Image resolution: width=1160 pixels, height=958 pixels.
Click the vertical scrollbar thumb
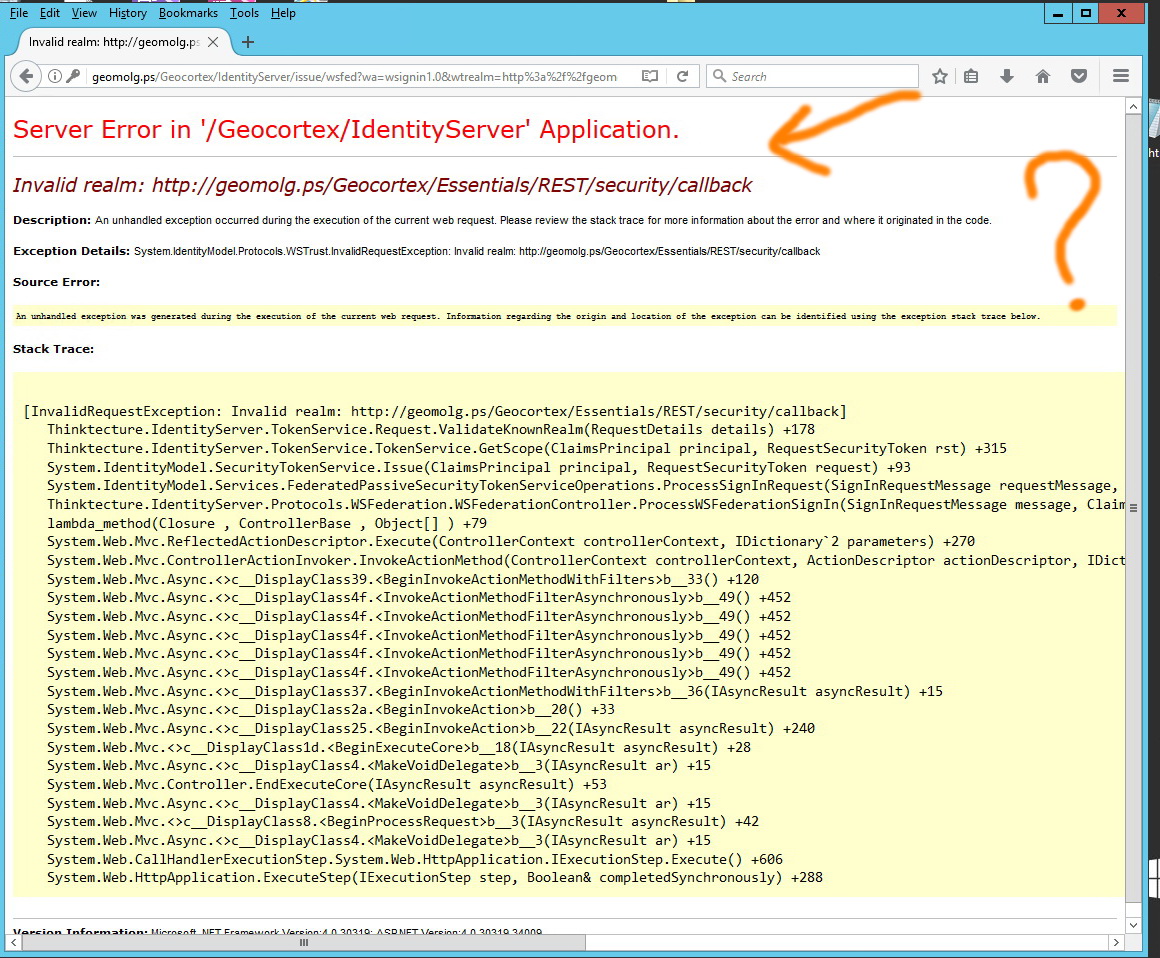1133,508
